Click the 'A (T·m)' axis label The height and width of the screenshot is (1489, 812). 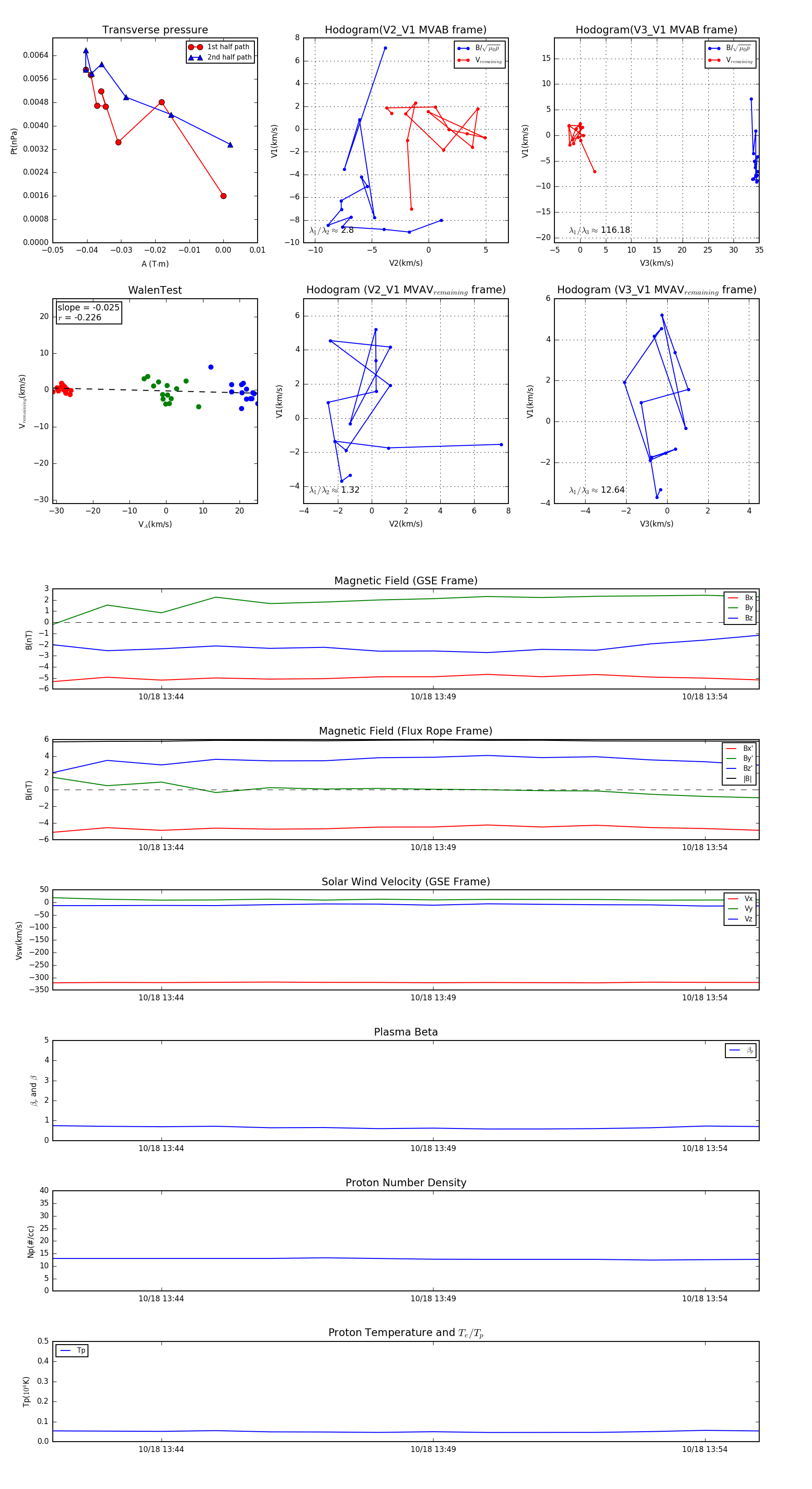(x=155, y=264)
